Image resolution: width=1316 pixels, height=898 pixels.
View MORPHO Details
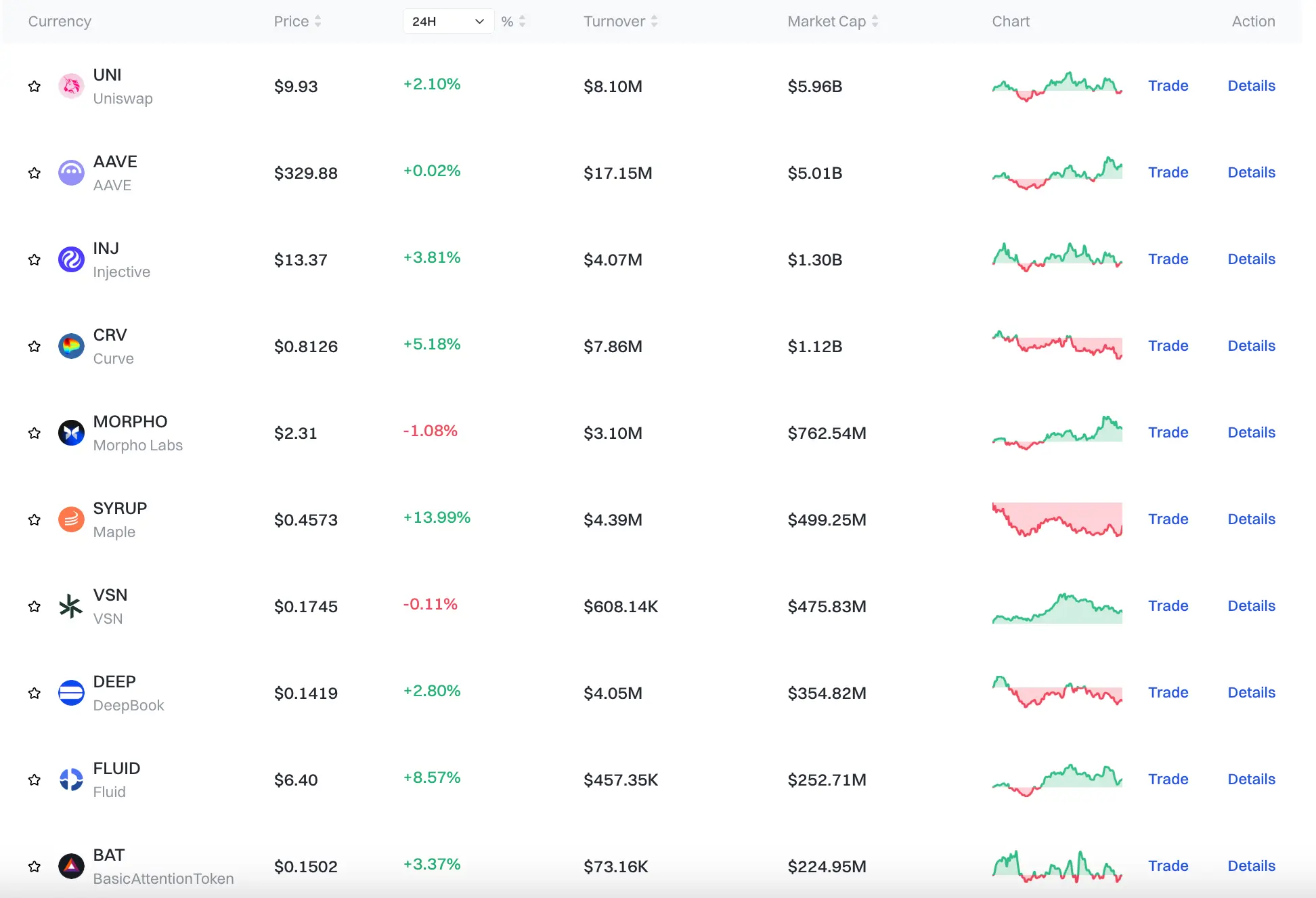(1251, 433)
